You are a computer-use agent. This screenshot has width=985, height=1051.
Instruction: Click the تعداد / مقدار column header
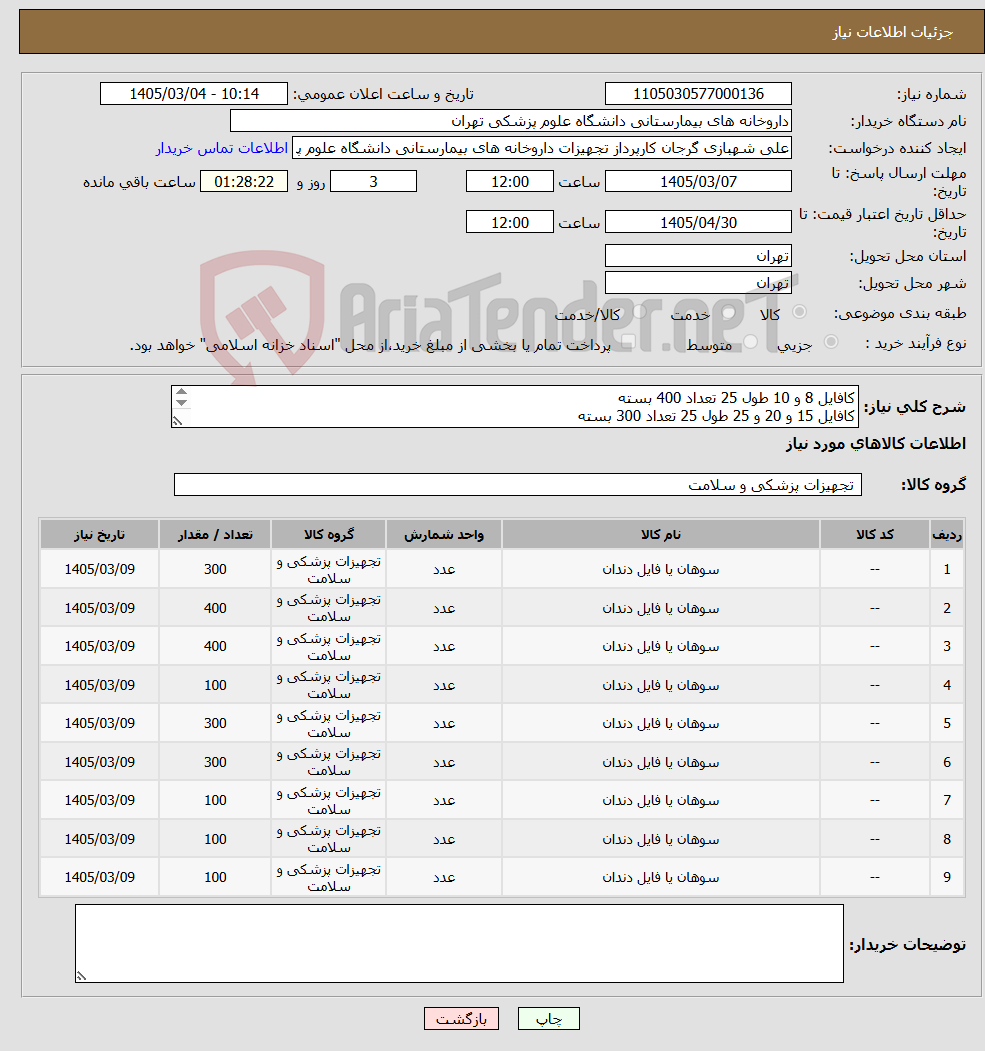215,534
